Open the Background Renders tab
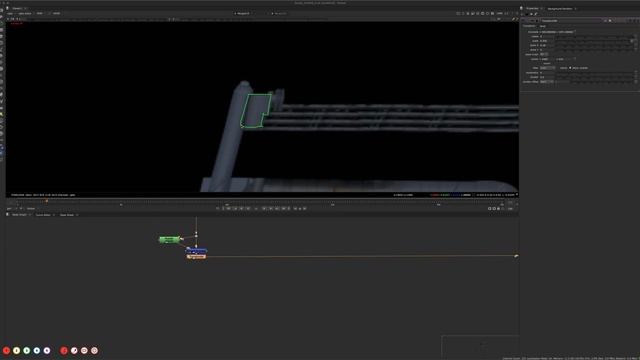This screenshot has height=360, width=640. point(560,9)
